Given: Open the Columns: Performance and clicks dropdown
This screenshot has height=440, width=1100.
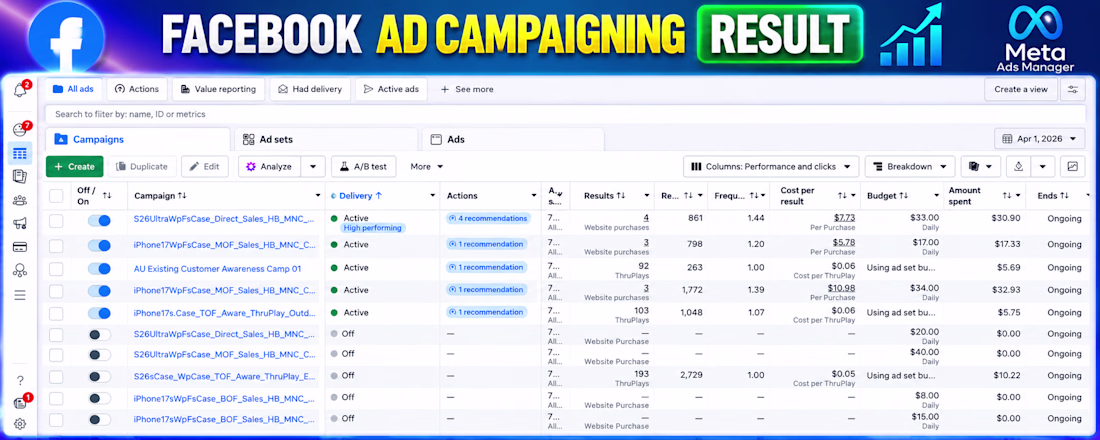Looking at the screenshot, I should click(x=771, y=166).
